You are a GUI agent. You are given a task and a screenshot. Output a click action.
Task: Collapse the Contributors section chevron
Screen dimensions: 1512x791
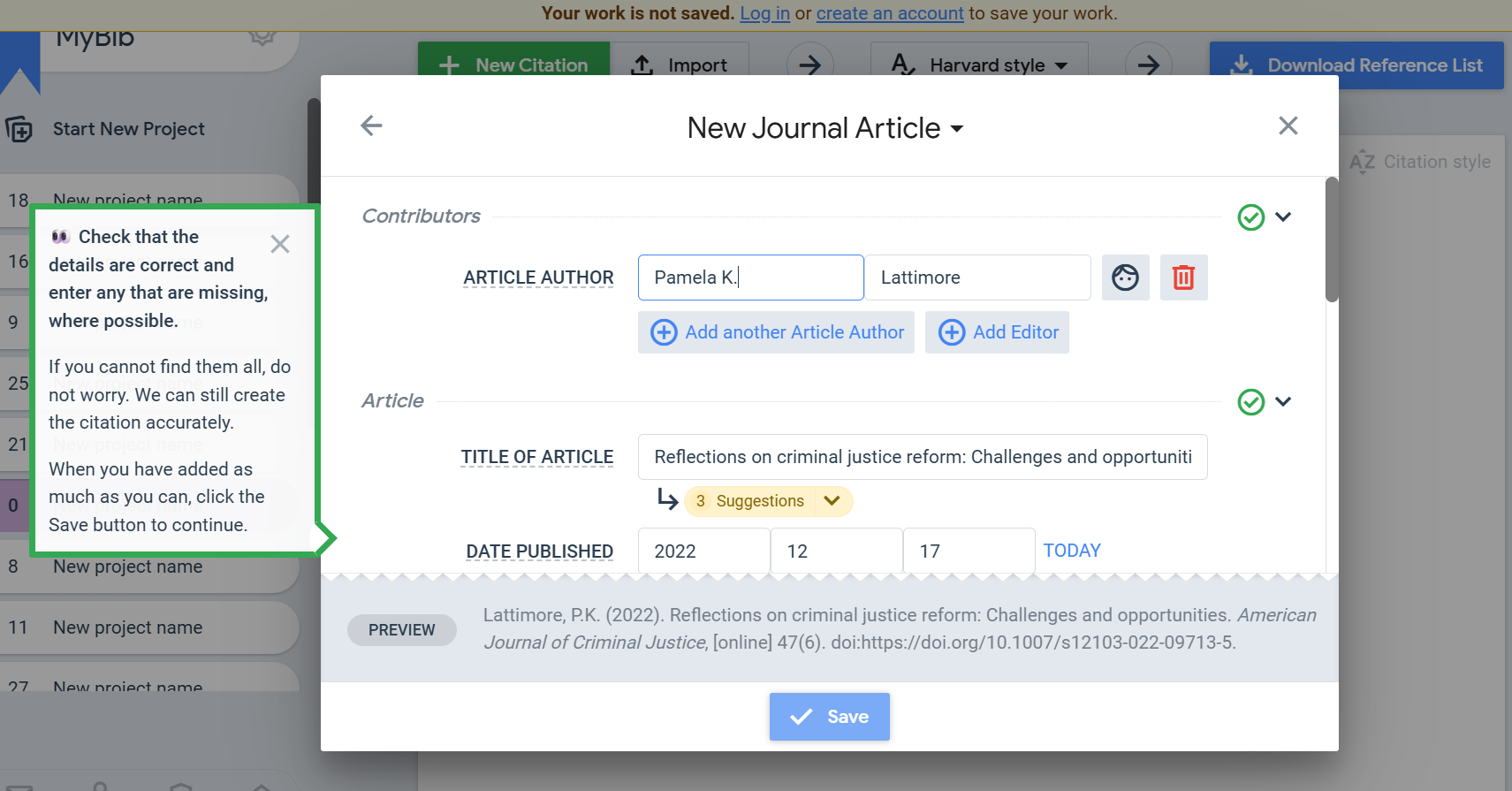point(1284,217)
